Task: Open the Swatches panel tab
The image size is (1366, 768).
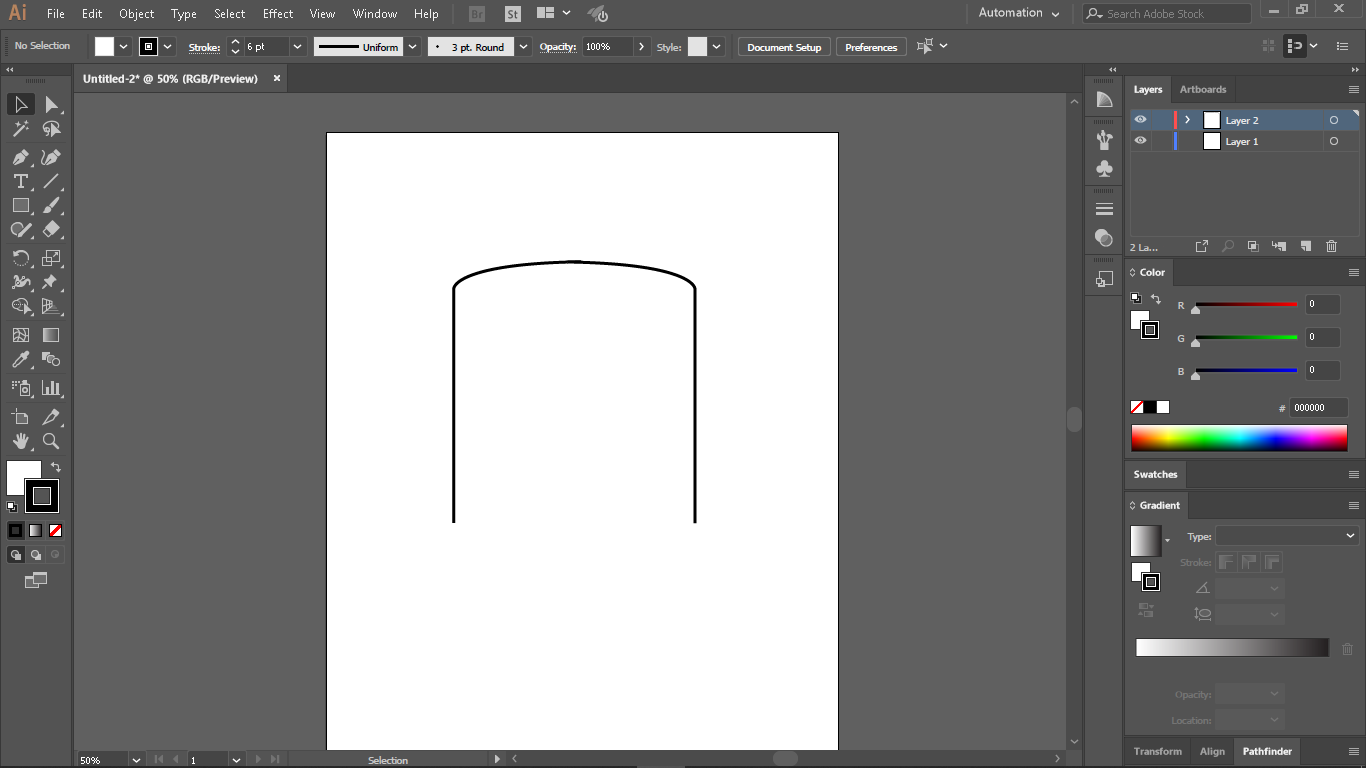Action: point(1156,474)
